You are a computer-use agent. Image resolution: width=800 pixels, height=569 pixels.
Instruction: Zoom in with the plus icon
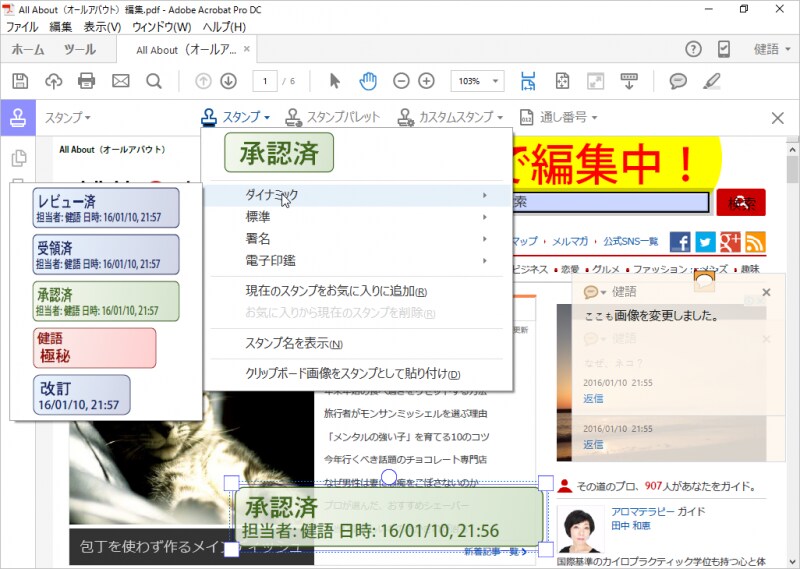point(426,81)
